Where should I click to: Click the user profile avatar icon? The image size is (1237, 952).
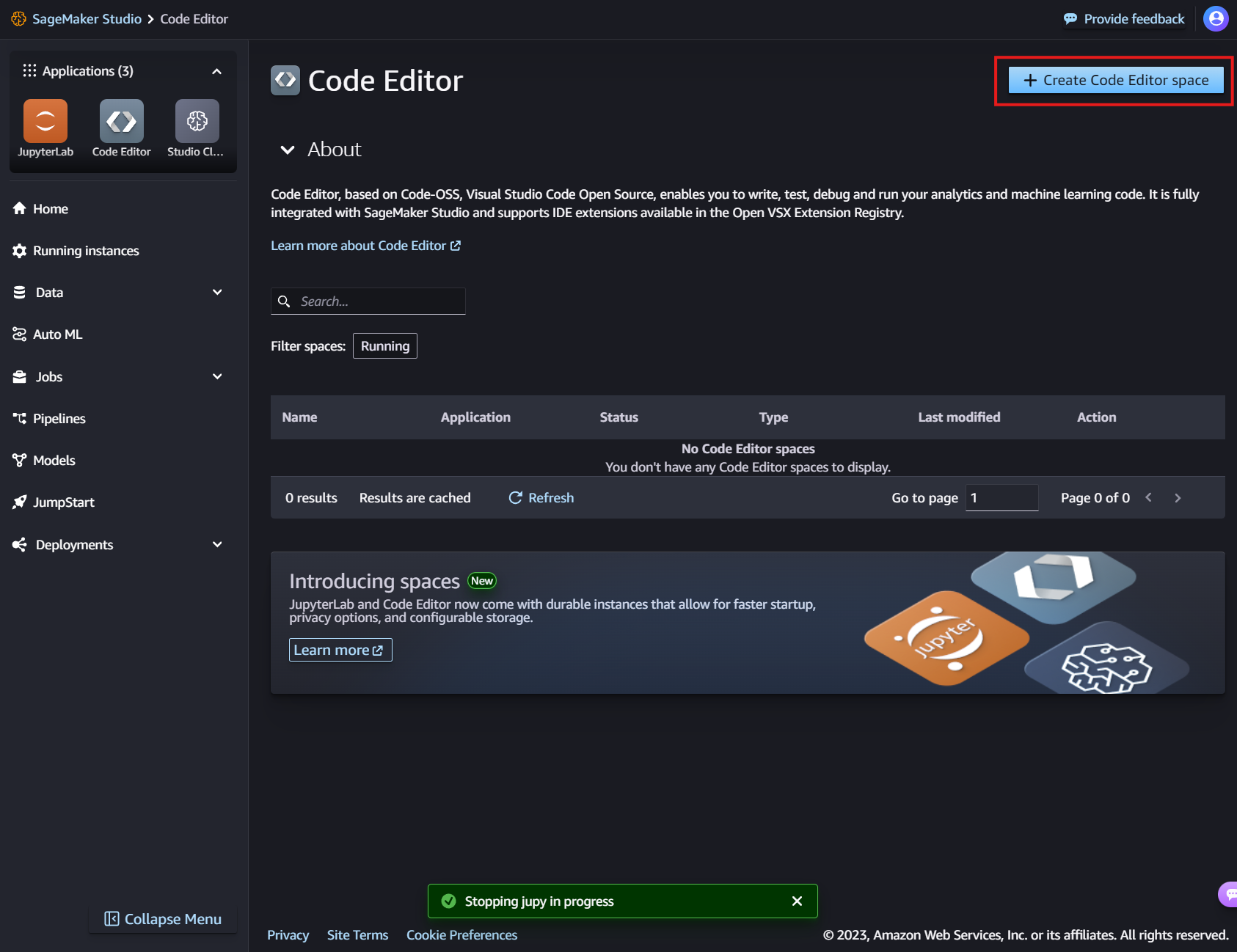tap(1216, 19)
